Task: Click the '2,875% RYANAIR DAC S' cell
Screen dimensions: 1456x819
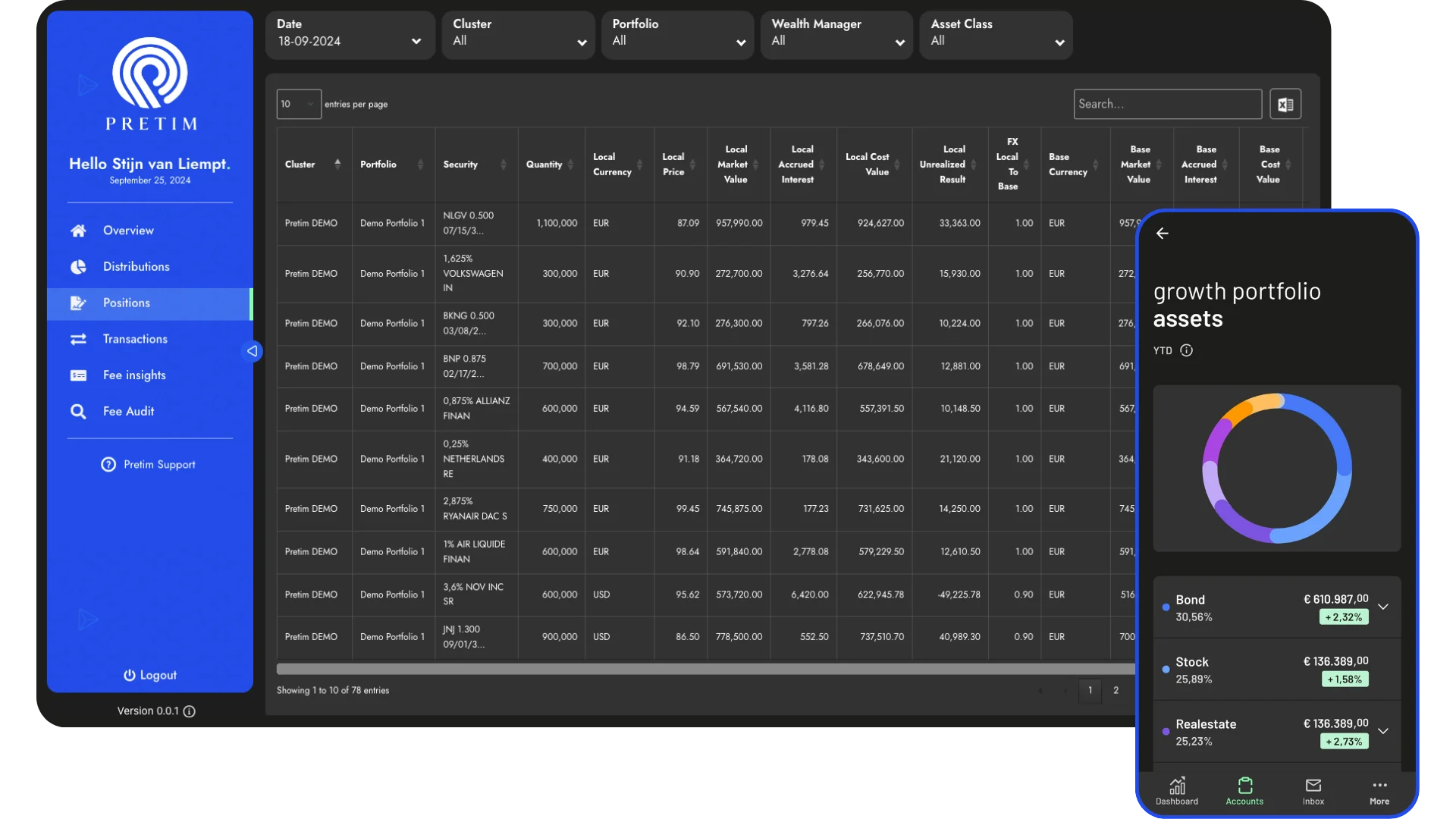Action: [x=476, y=509]
